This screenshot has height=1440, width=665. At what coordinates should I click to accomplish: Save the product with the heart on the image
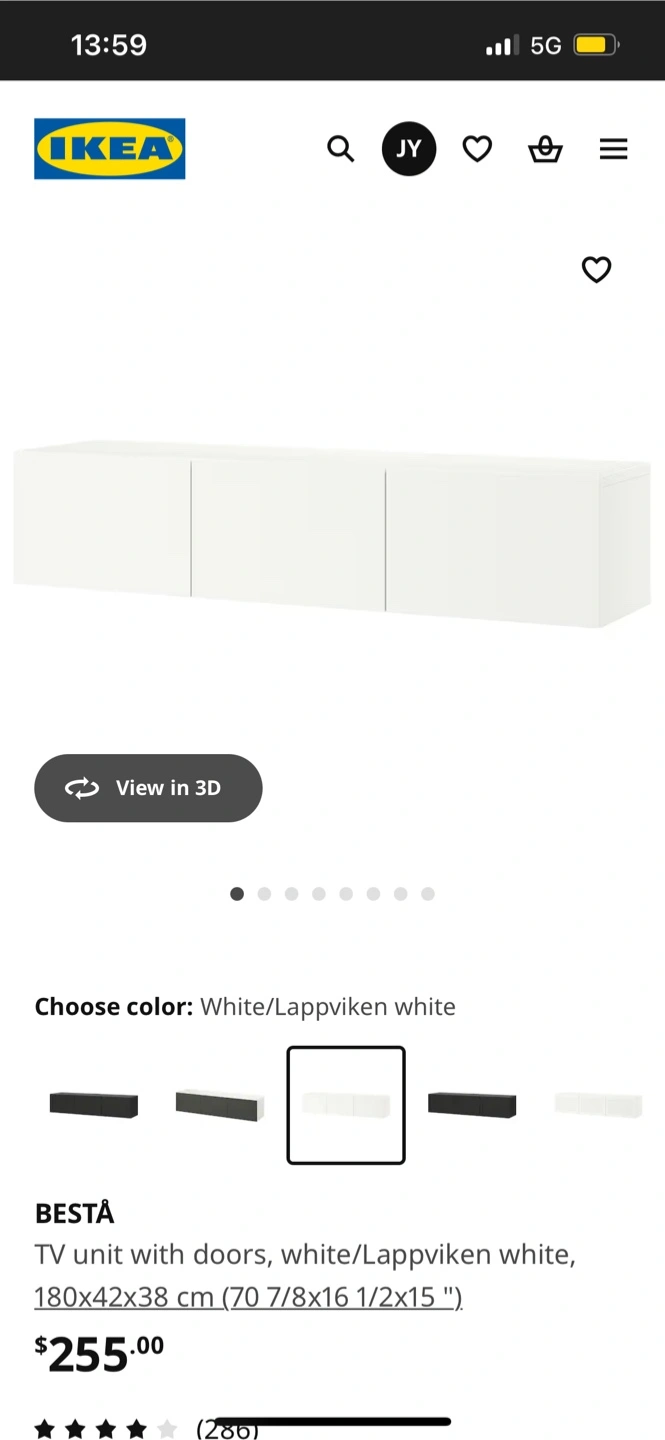pyautogui.click(x=596, y=269)
